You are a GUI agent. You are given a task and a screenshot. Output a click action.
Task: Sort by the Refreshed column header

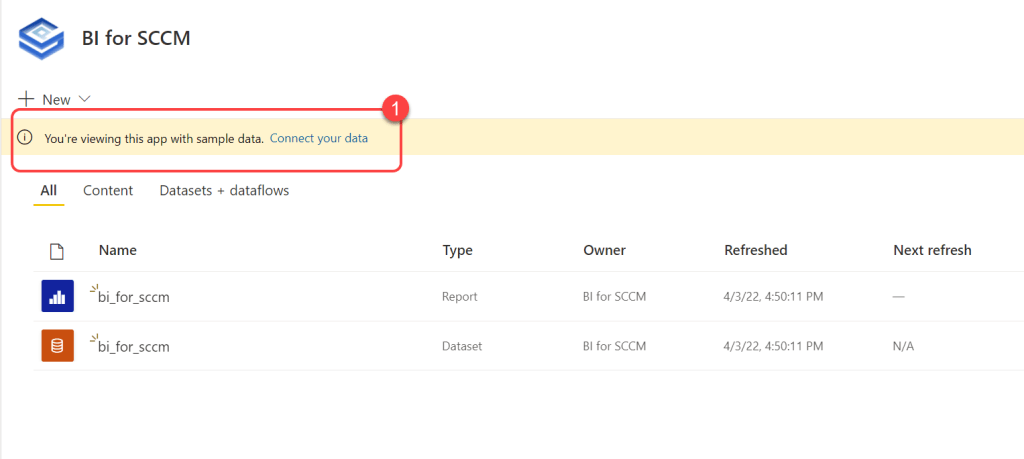click(x=755, y=250)
